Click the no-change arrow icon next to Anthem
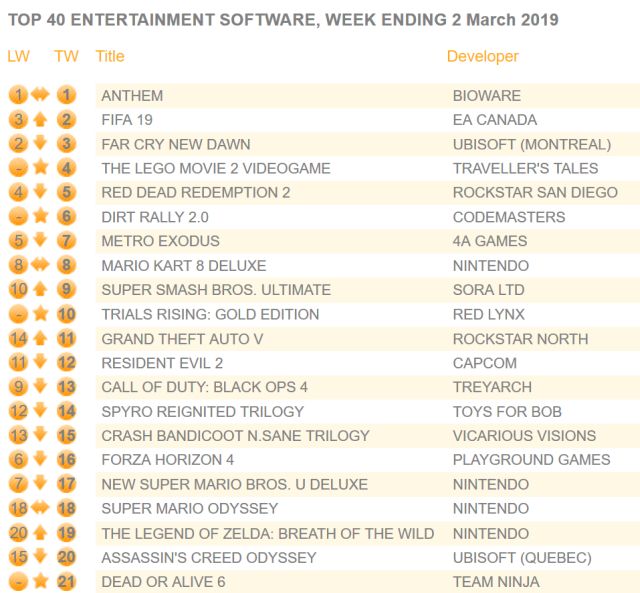The height and width of the screenshot is (593, 640). [x=41, y=96]
